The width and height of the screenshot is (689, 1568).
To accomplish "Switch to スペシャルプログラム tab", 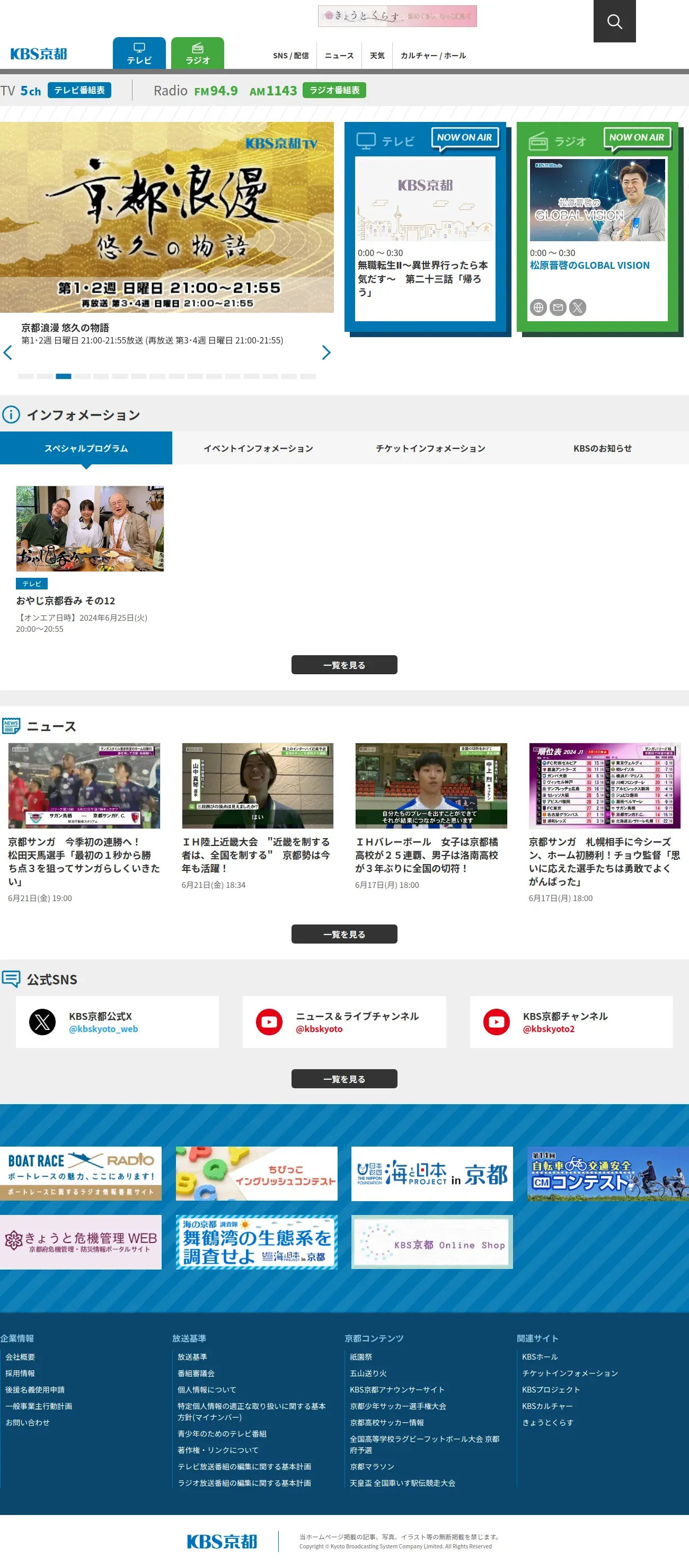I will [x=86, y=448].
